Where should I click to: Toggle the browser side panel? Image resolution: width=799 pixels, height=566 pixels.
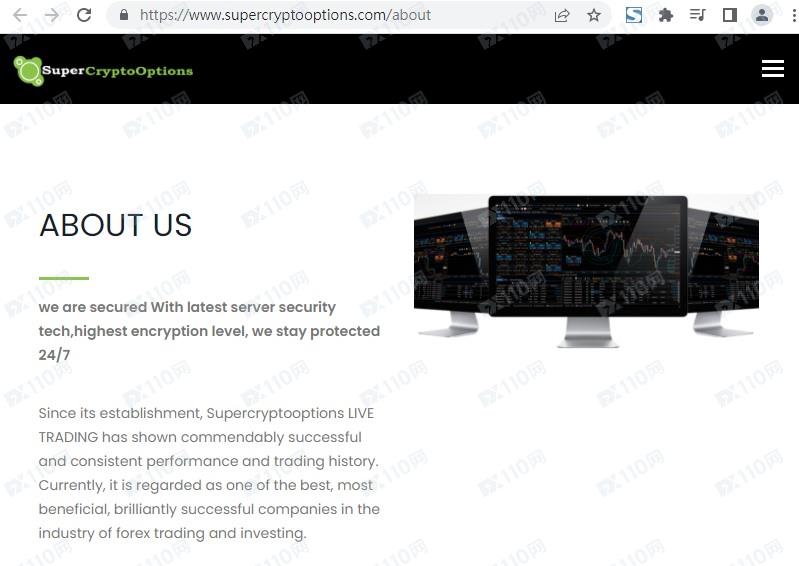730,15
